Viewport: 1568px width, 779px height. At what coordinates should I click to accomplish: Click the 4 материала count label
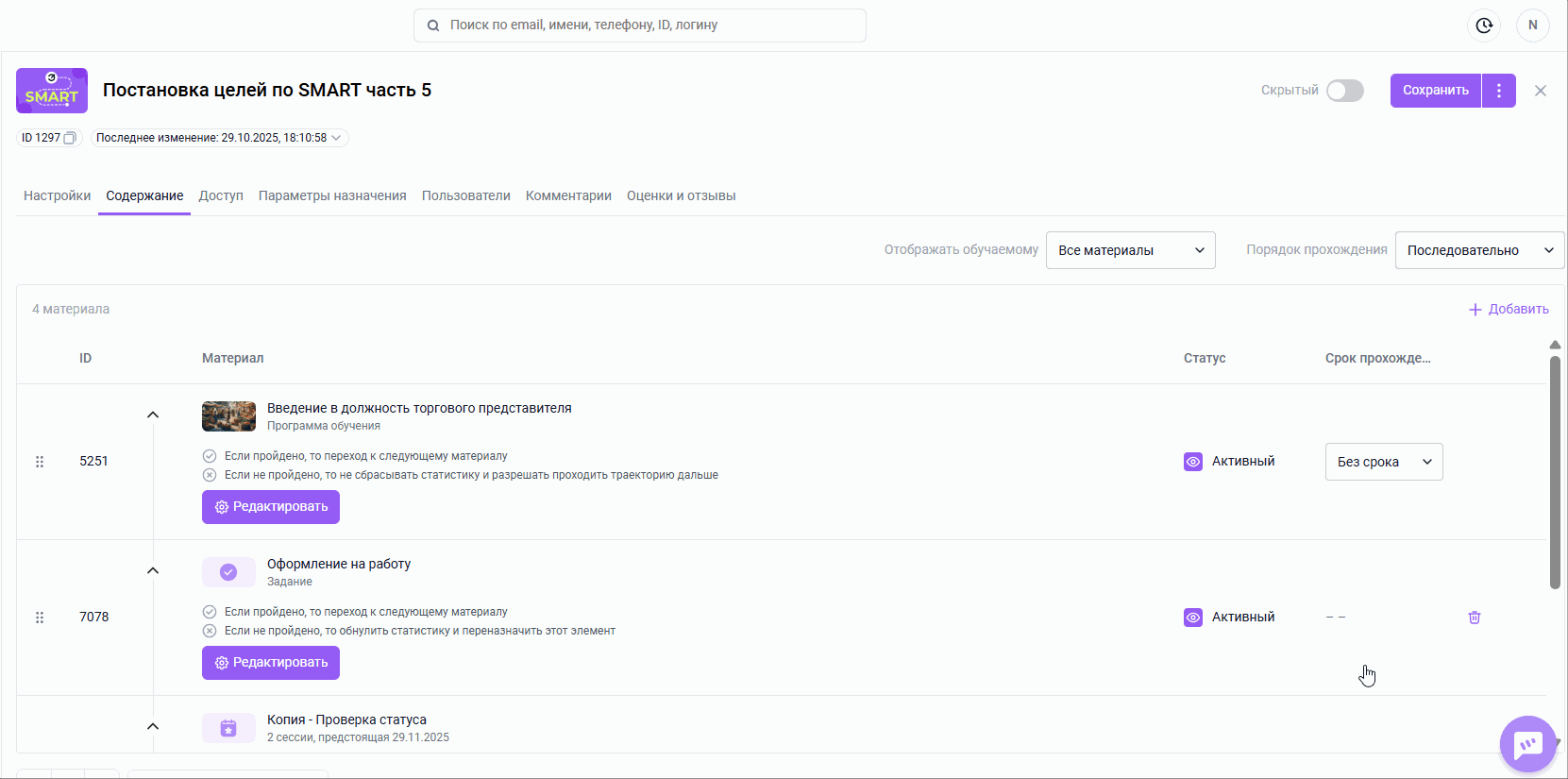[x=71, y=309]
